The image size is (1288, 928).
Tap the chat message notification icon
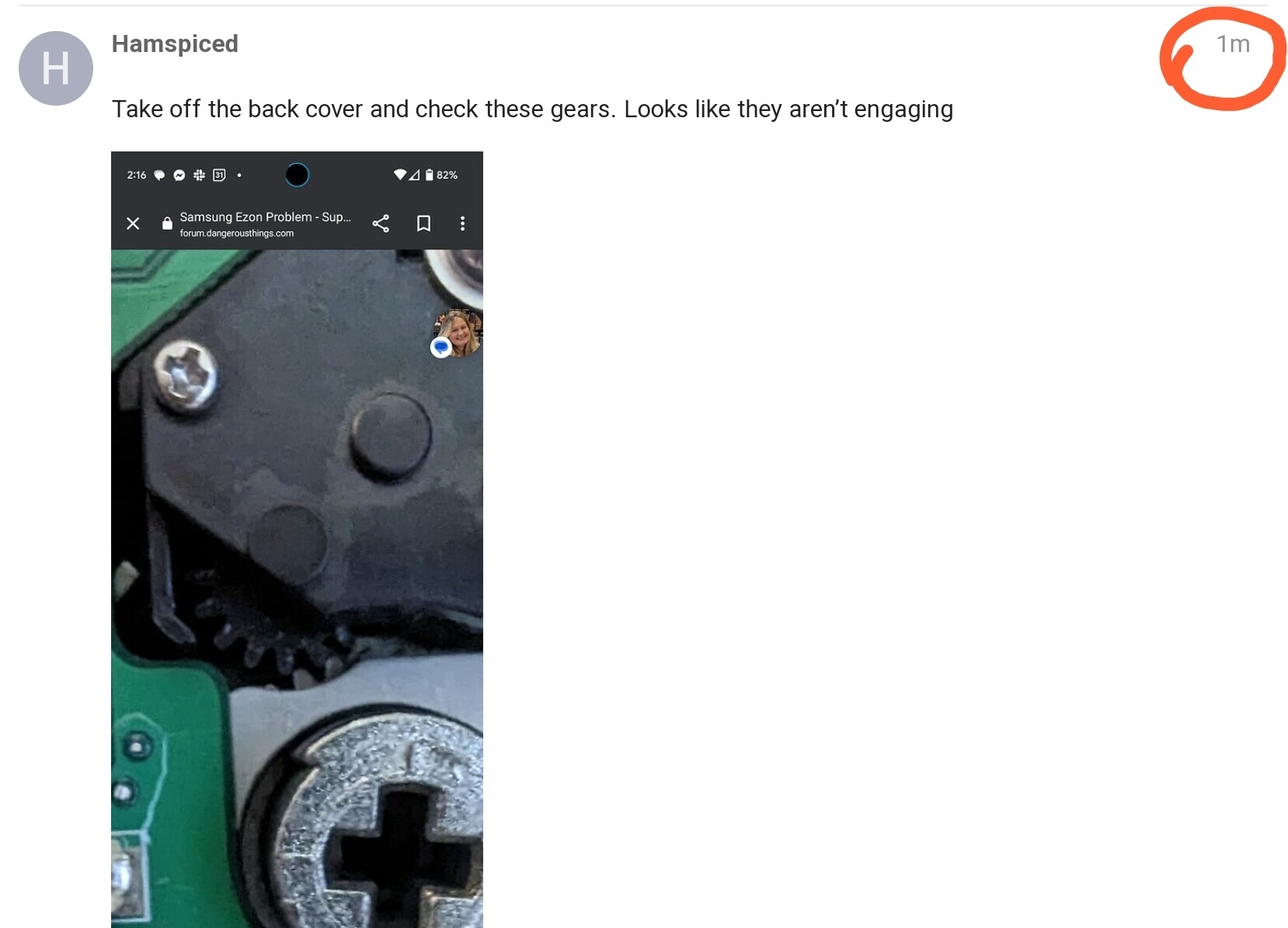pos(159,176)
